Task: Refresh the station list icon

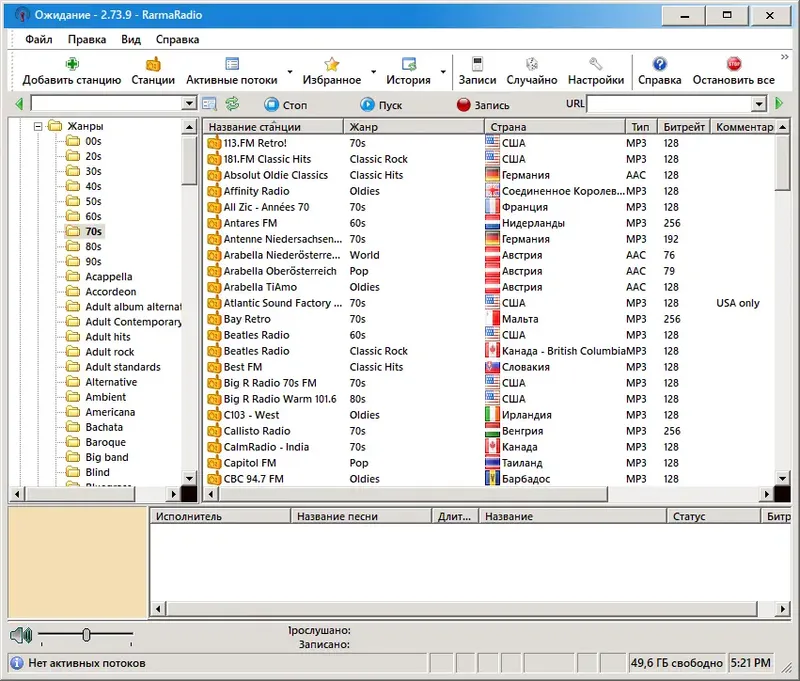Action: [233, 103]
